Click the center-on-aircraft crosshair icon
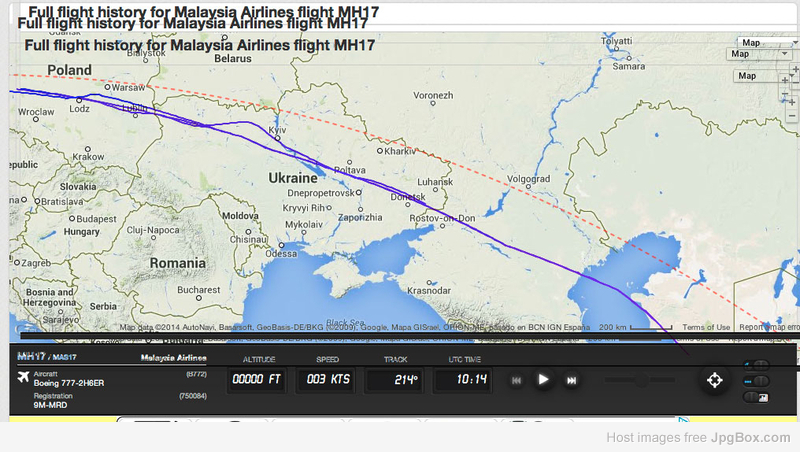 pos(714,380)
